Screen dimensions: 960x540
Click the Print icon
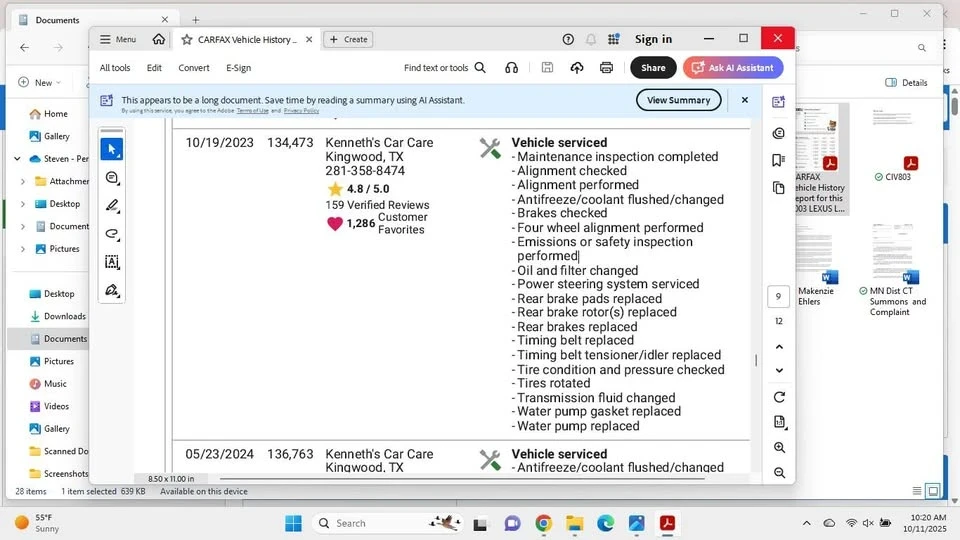(606, 68)
